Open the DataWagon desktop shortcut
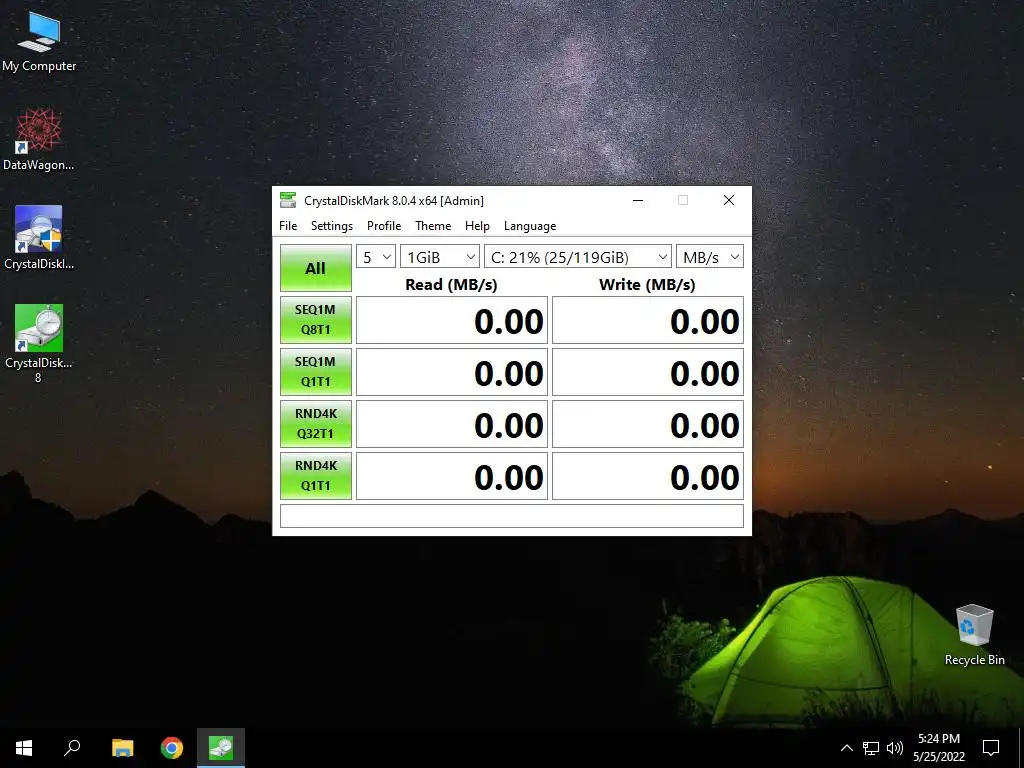 click(x=39, y=140)
